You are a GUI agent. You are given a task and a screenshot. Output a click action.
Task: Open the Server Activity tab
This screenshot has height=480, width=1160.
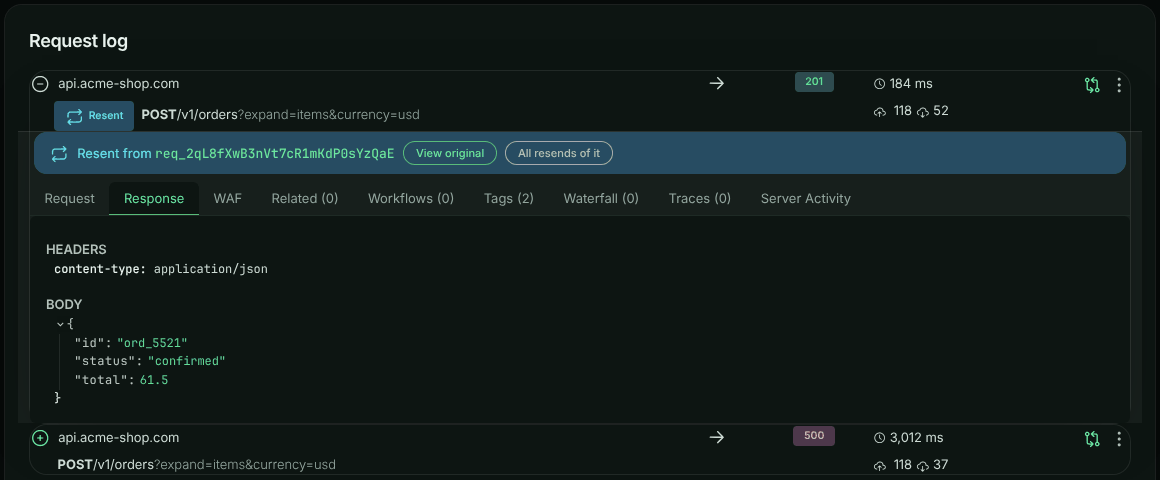[806, 198]
